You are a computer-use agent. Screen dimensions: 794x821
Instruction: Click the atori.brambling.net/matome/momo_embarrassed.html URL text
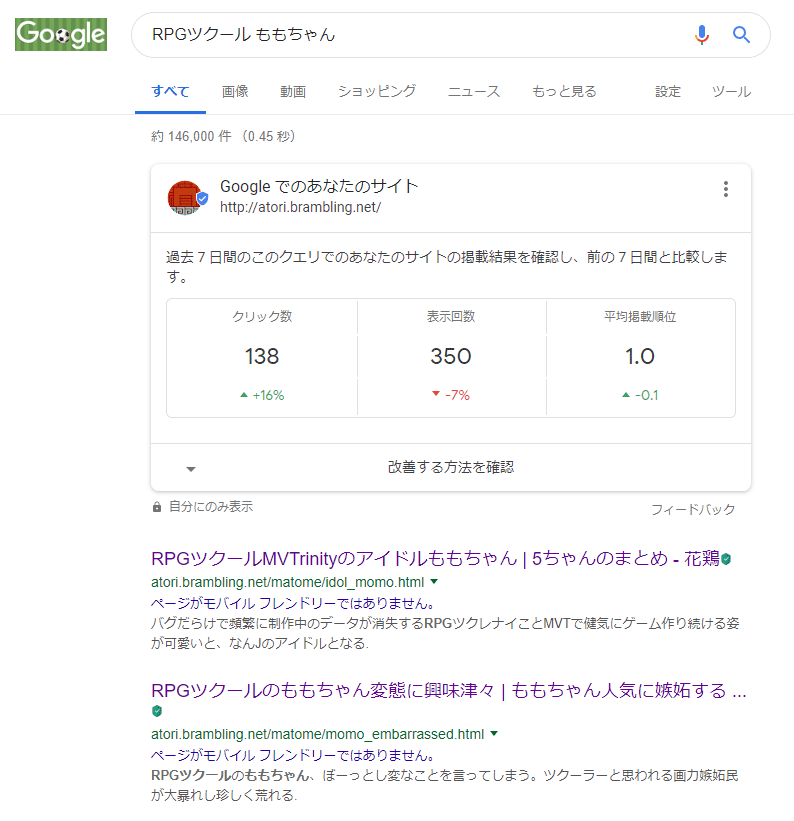tap(317, 734)
